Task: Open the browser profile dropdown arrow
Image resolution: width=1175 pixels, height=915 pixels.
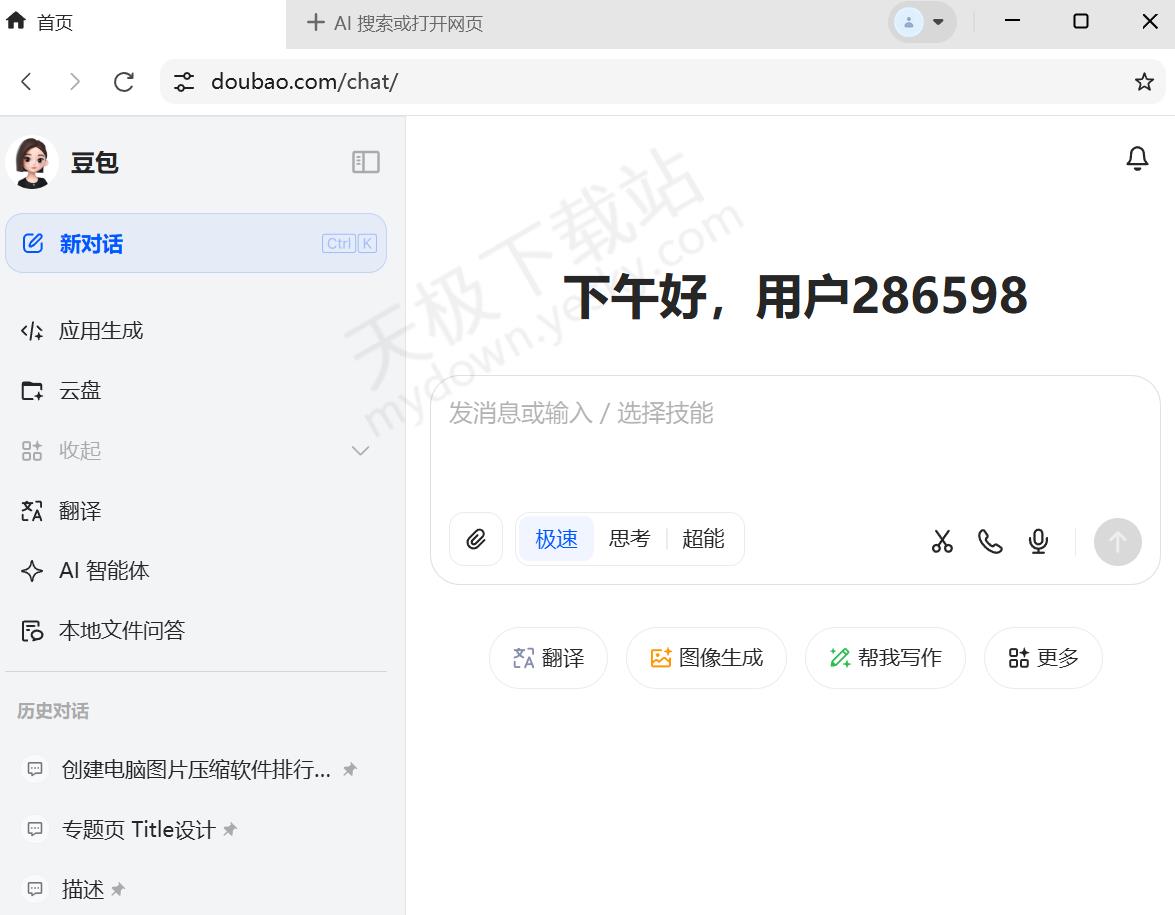Action: pyautogui.click(x=938, y=22)
